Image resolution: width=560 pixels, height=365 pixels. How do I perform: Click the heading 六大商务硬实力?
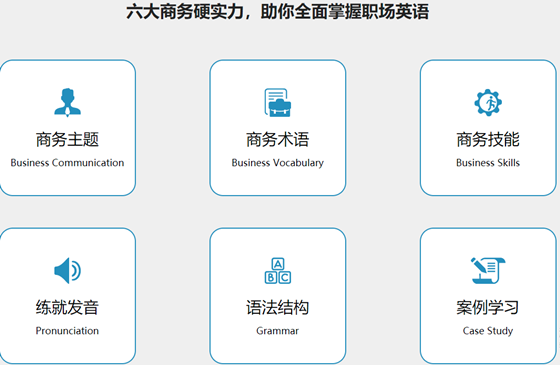click(185, 11)
